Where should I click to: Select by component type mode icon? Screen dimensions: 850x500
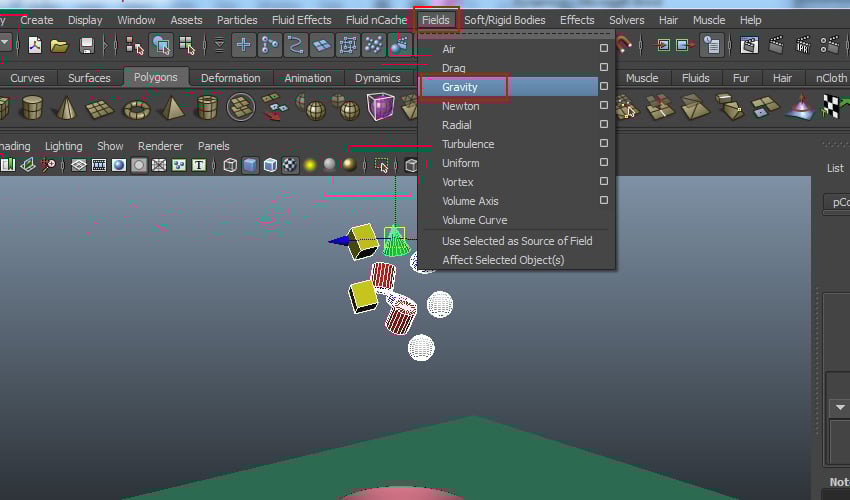click(187, 46)
